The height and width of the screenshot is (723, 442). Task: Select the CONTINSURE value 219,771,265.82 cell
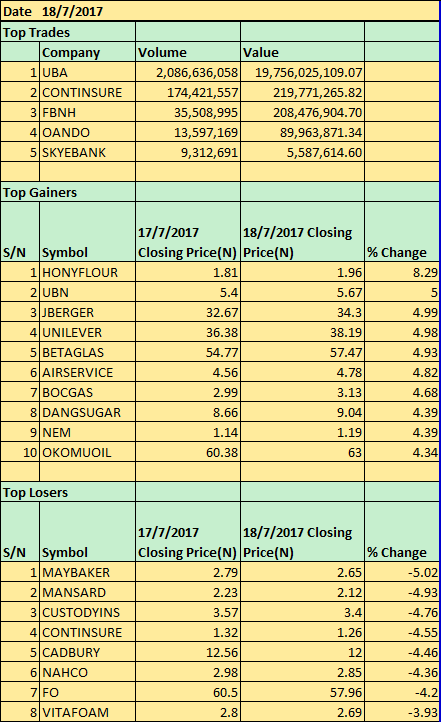click(x=302, y=92)
